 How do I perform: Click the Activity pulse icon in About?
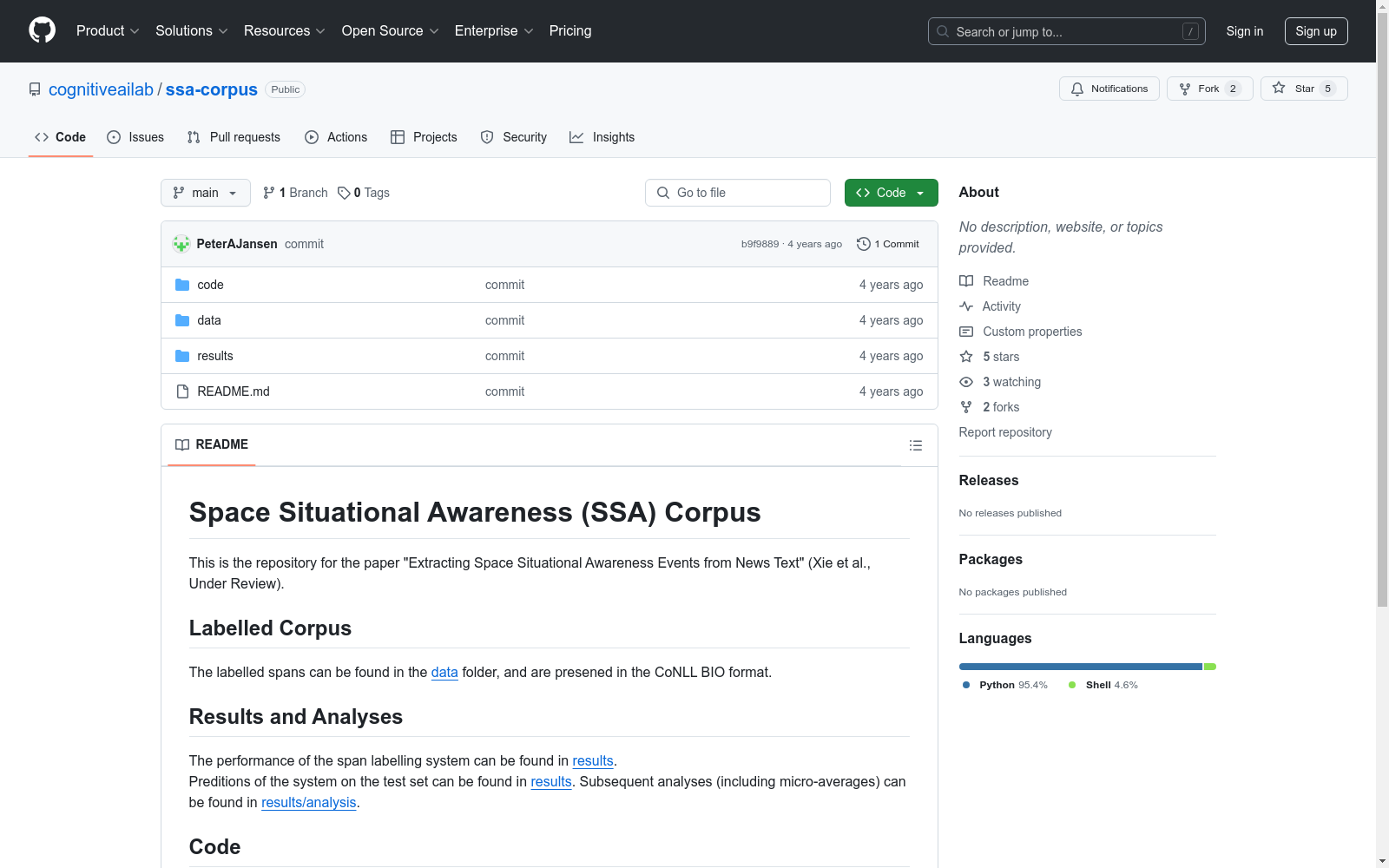pos(966,306)
